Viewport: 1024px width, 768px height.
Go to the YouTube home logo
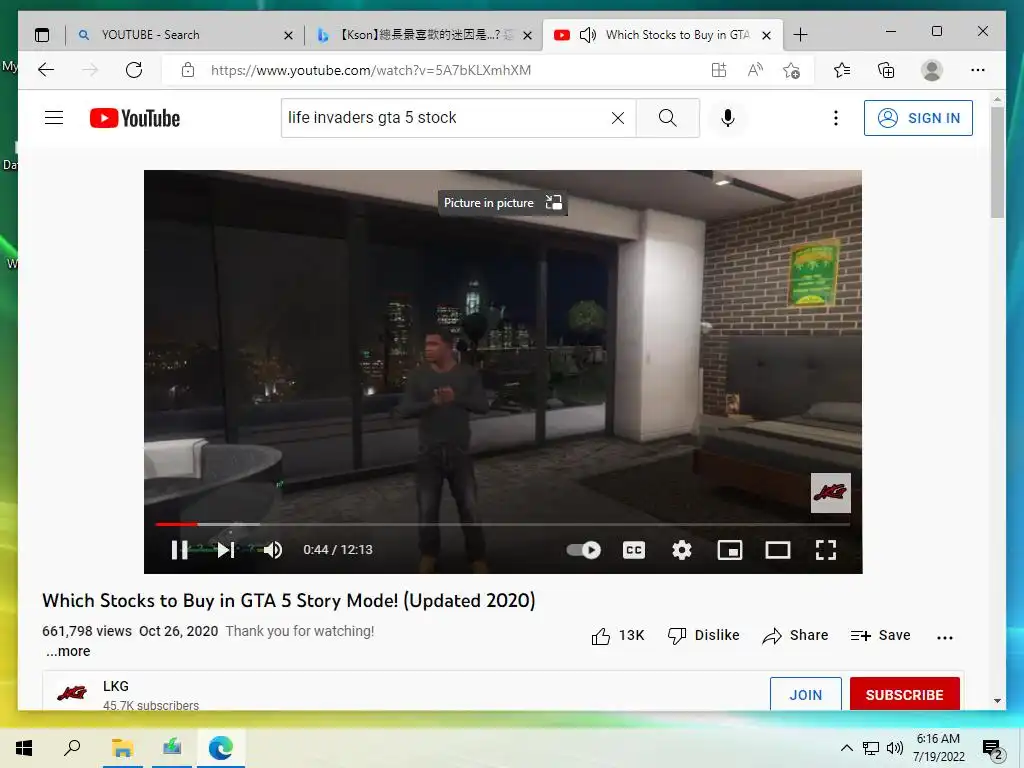point(135,118)
